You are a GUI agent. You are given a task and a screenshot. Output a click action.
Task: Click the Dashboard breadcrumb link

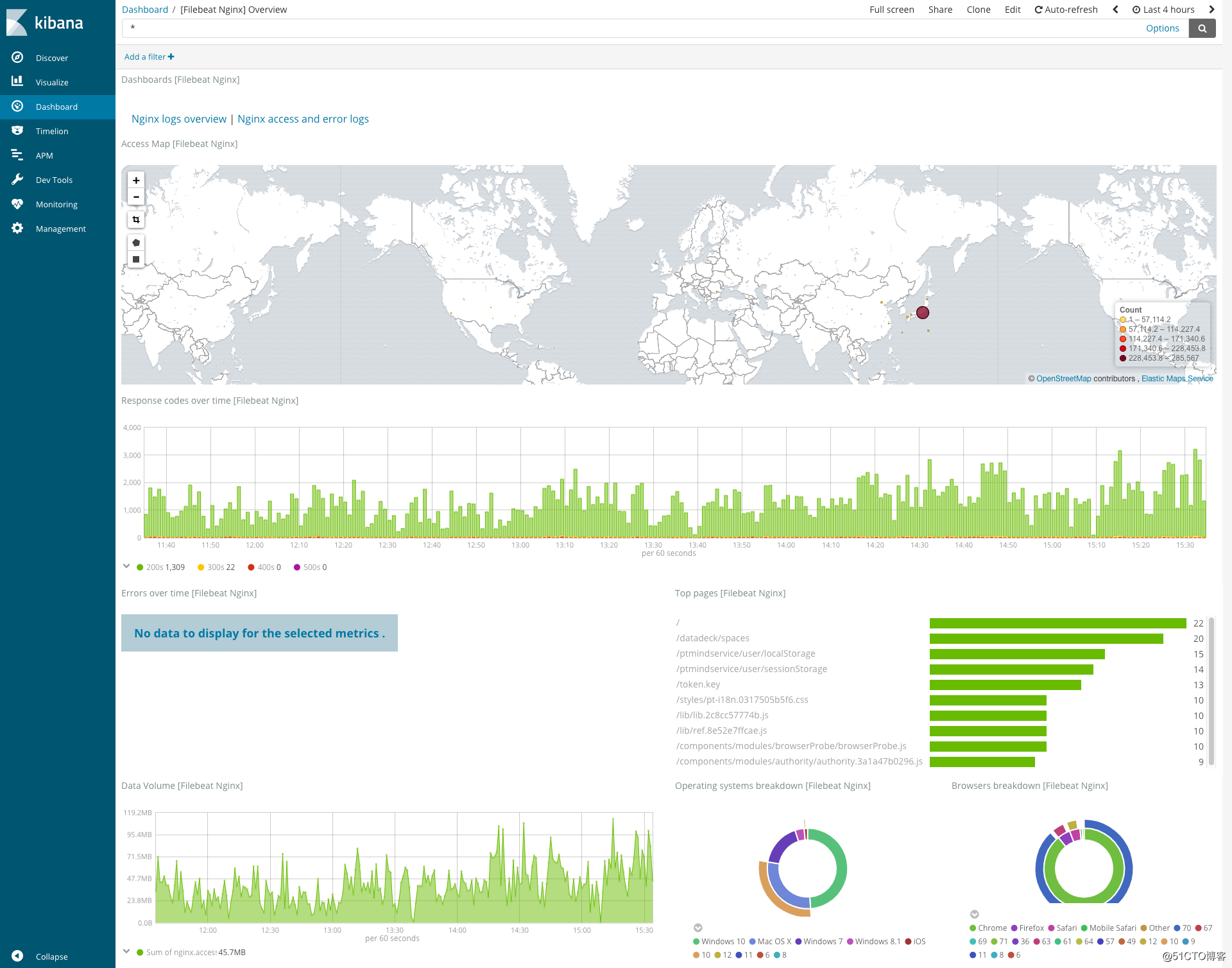[x=145, y=10]
